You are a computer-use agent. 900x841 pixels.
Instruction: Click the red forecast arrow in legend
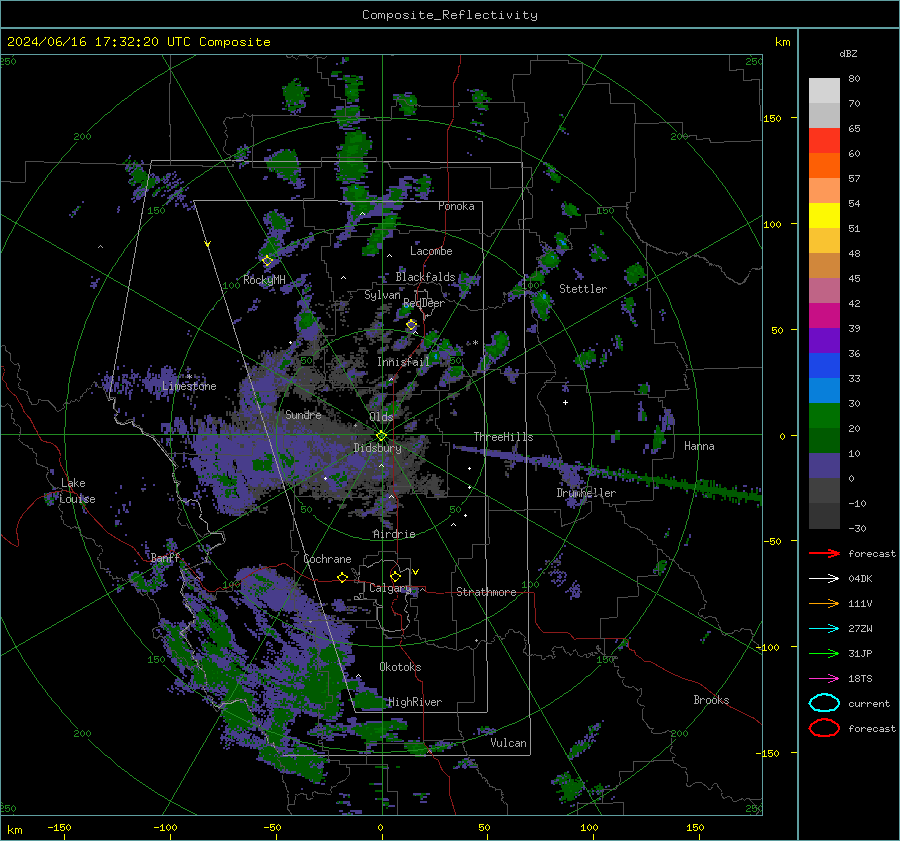click(824, 553)
